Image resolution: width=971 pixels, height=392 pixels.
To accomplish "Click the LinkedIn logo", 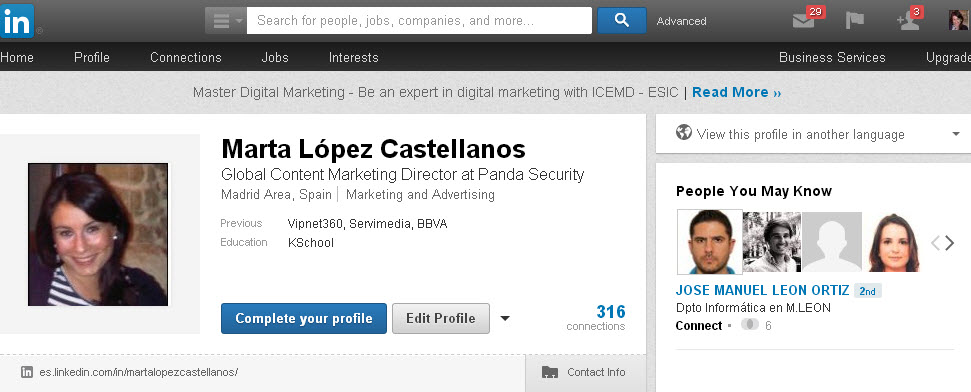I will [x=17, y=20].
